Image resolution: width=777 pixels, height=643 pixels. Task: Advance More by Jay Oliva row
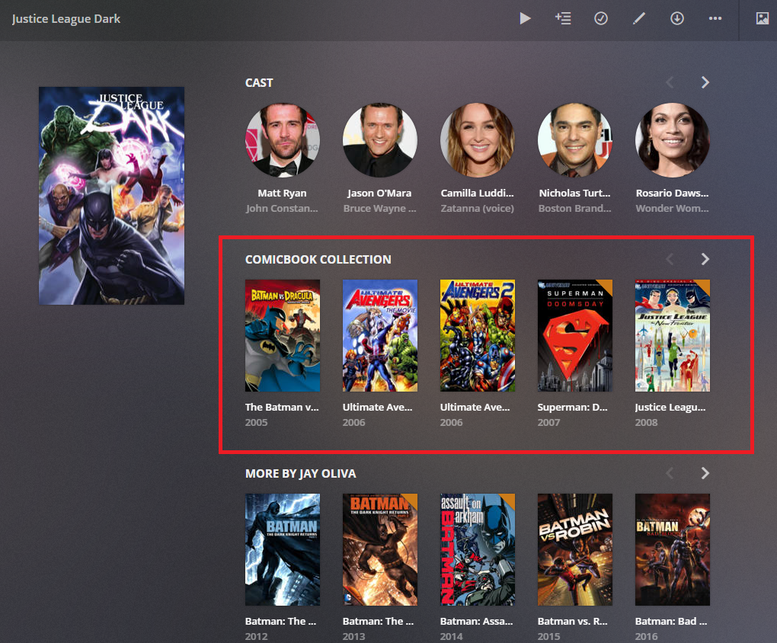[705, 473]
